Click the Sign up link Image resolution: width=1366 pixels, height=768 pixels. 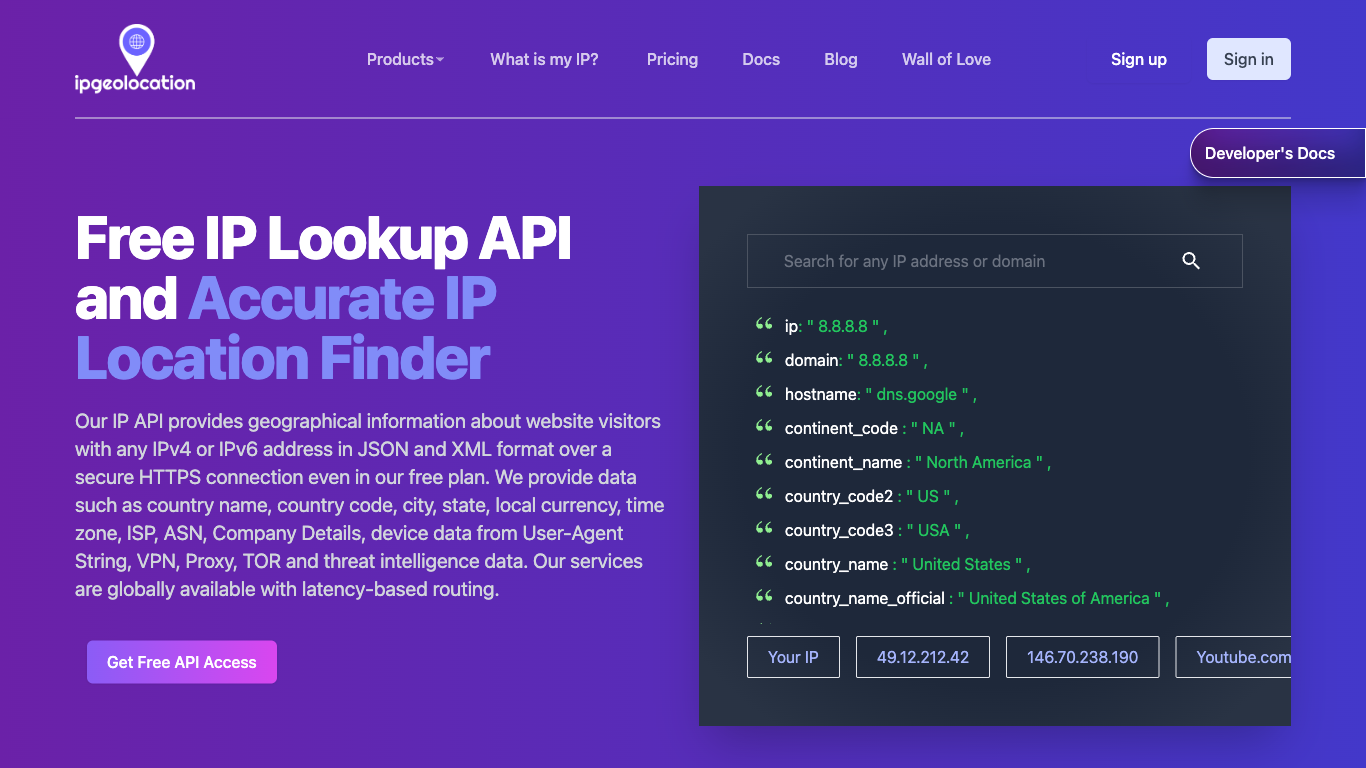(1139, 59)
